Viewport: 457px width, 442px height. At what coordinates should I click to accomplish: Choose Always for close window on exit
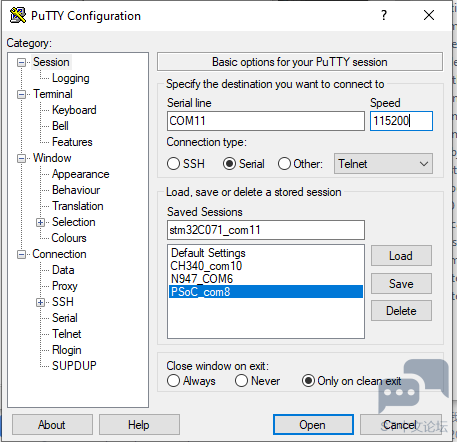[173, 381]
